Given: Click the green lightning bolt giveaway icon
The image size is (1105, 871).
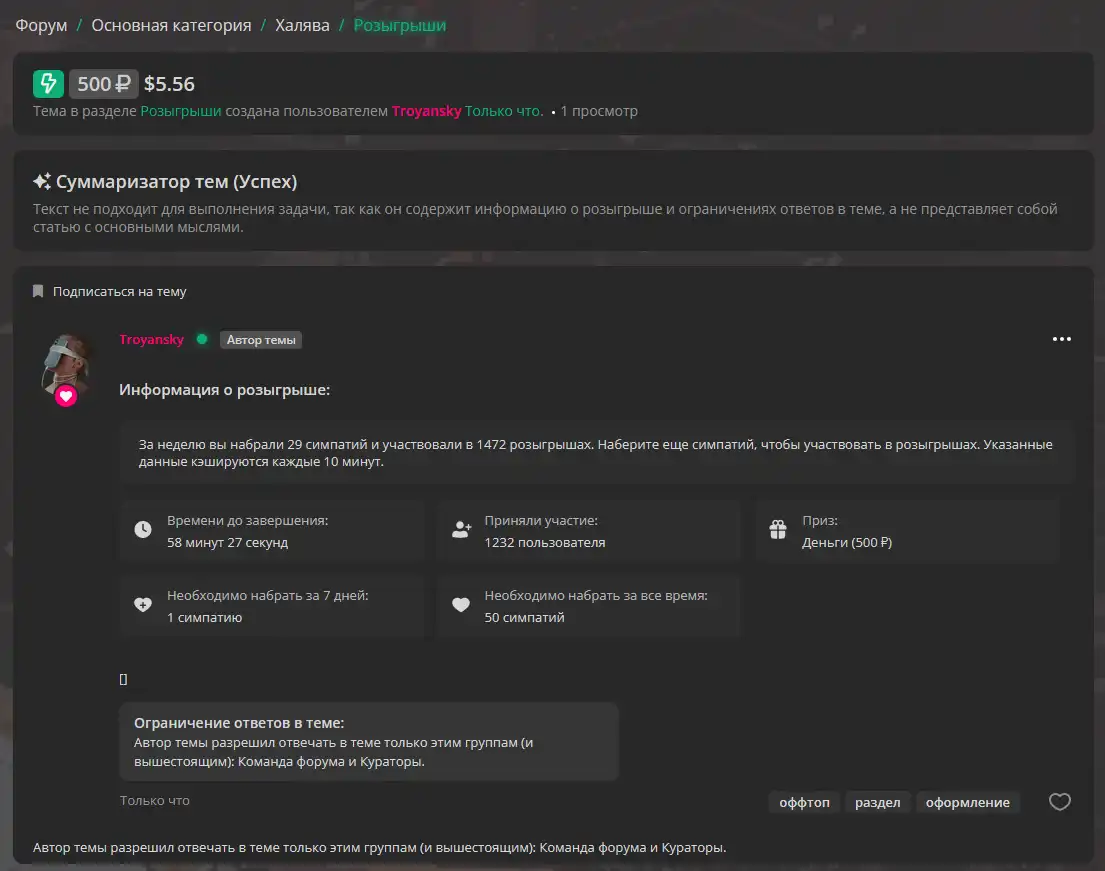Looking at the screenshot, I should point(48,84).
